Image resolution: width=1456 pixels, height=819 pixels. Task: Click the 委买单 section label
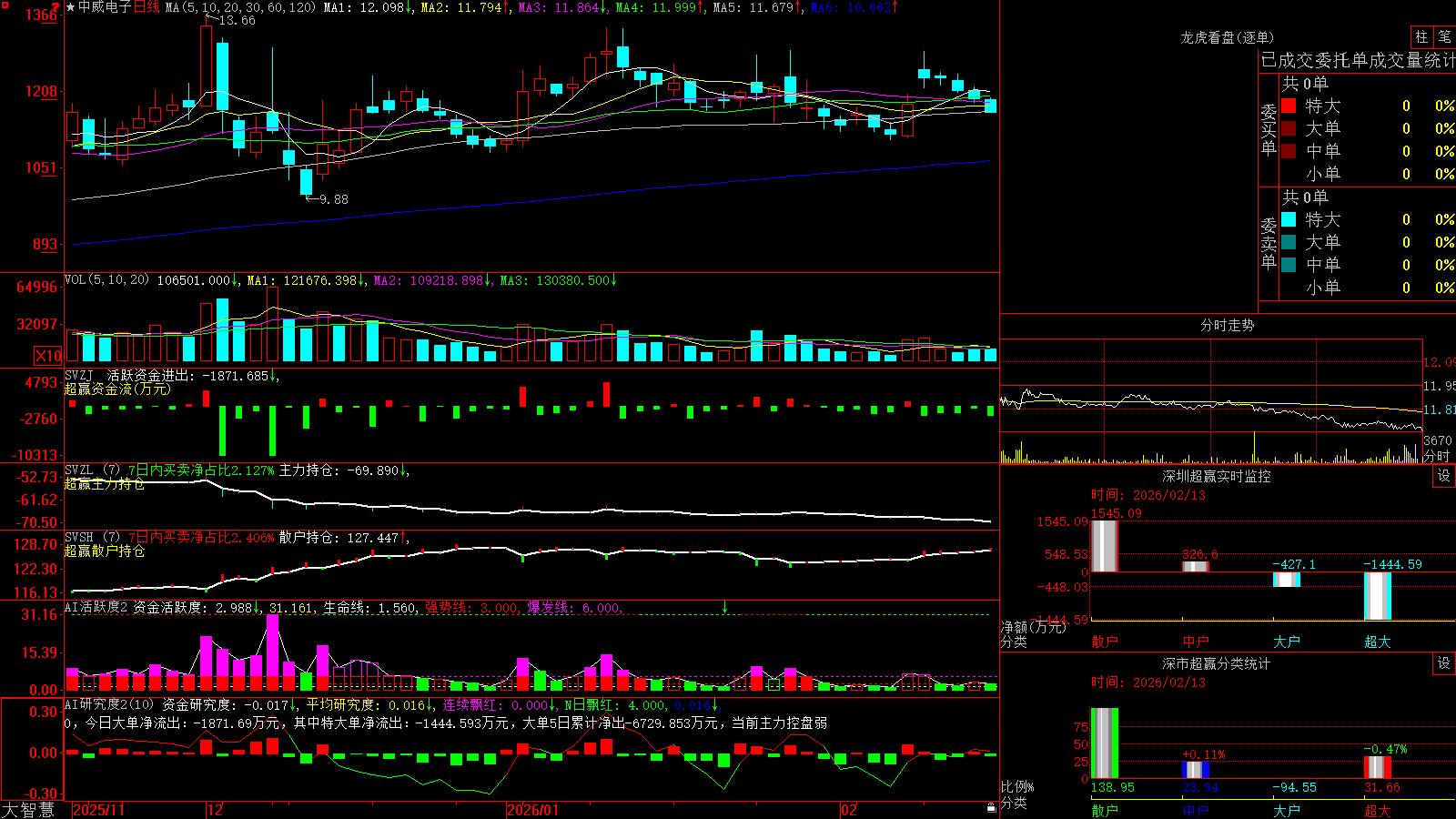click(x=1269, y=129)
